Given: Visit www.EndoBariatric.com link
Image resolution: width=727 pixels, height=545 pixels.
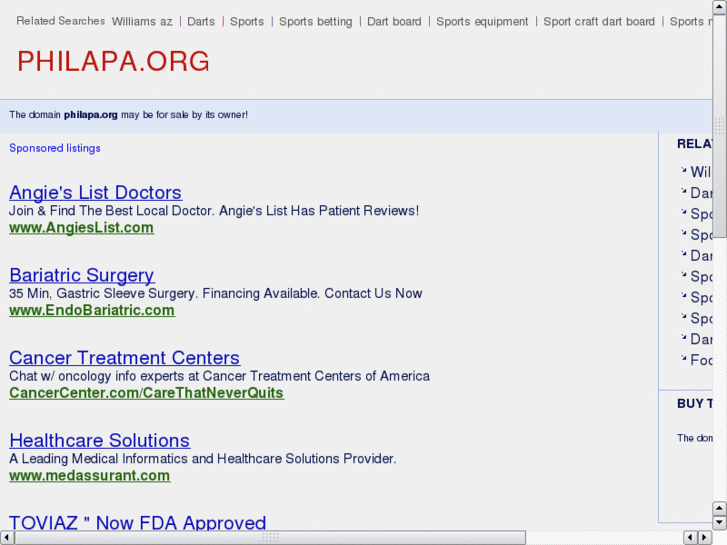Looking at the screenshot, I should click(x=92, y=310).
